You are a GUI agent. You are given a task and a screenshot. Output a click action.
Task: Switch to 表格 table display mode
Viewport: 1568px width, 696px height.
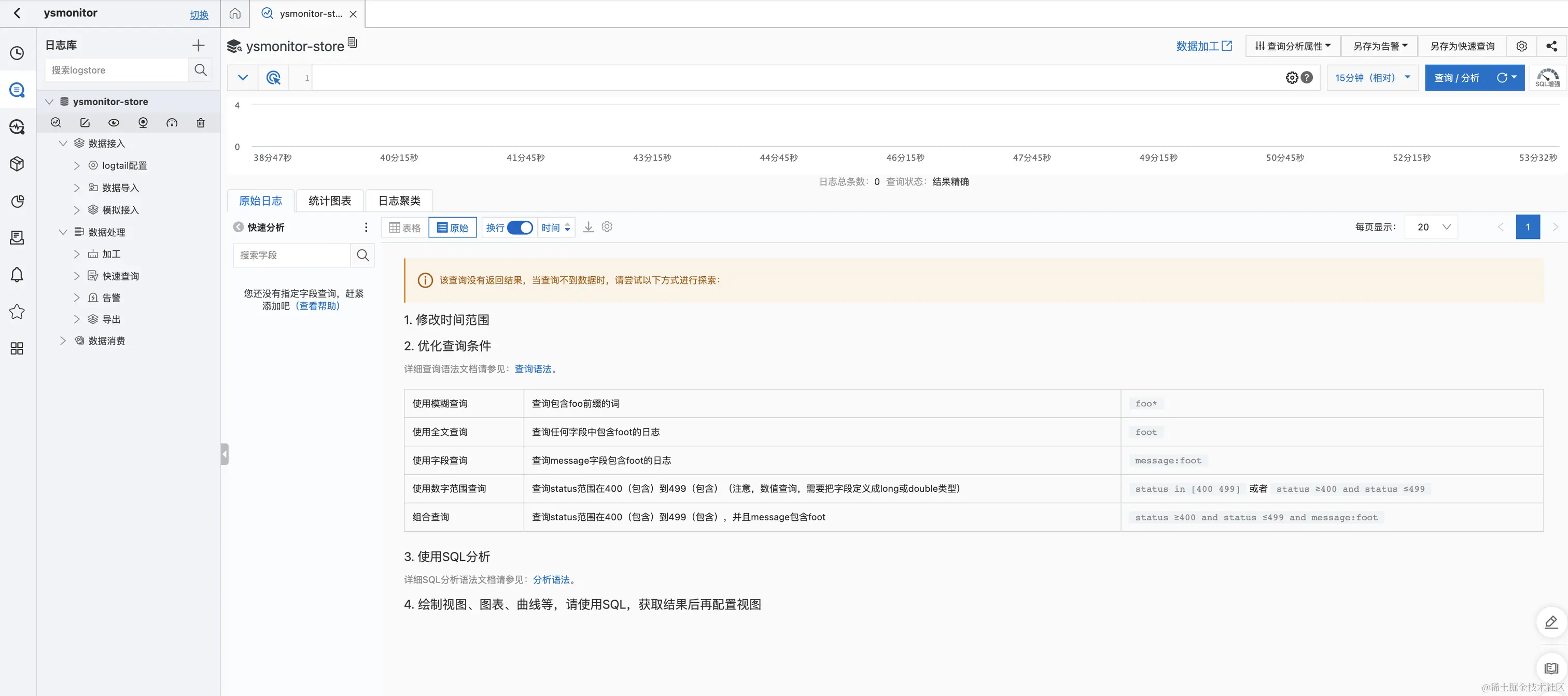[x=405, y=228]
